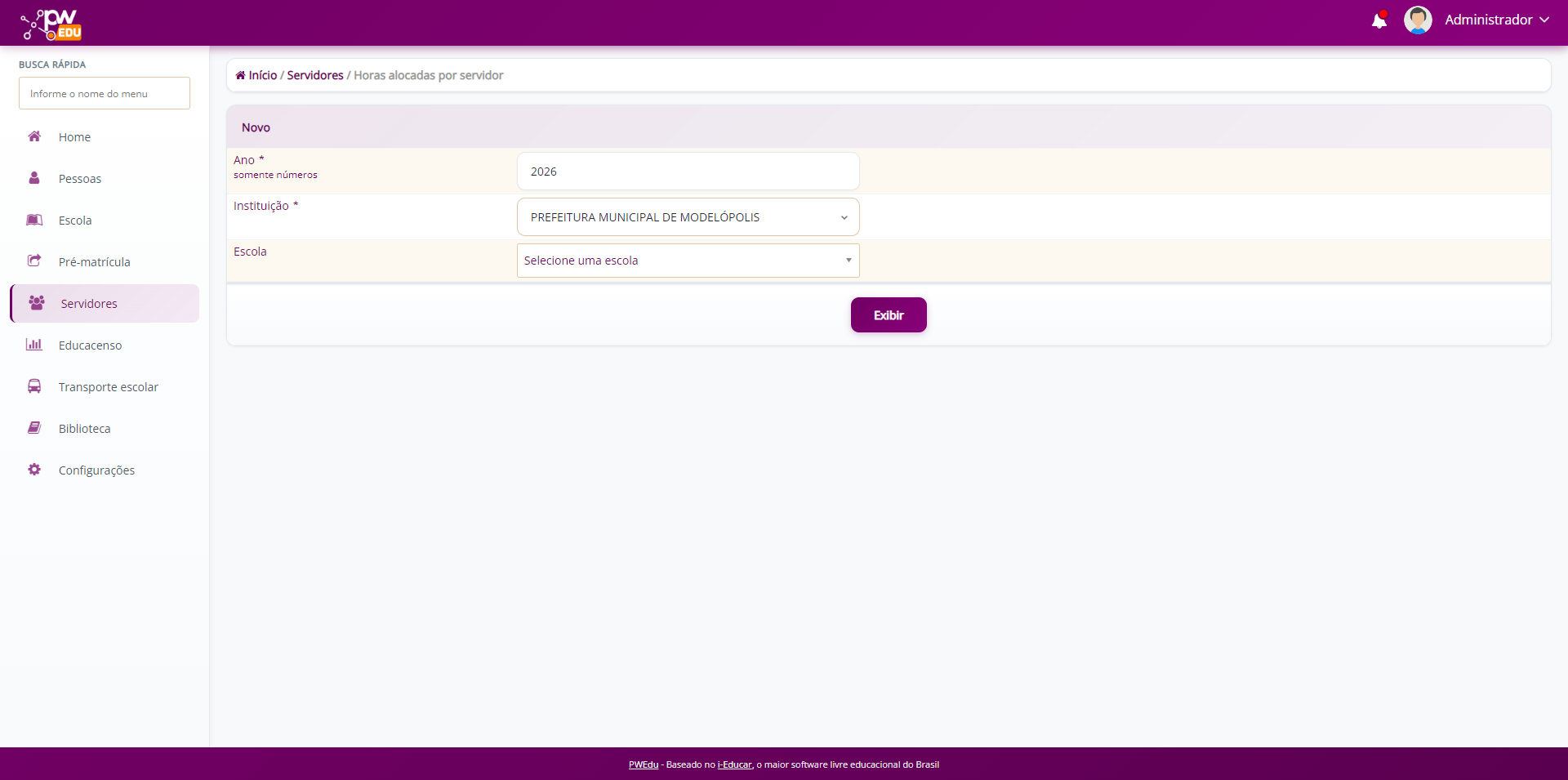This screenshot has width=1568, height=780.
Task: Click the Transporte escolar bus icon
Action: pyautogui.click(x=34, y=386)
